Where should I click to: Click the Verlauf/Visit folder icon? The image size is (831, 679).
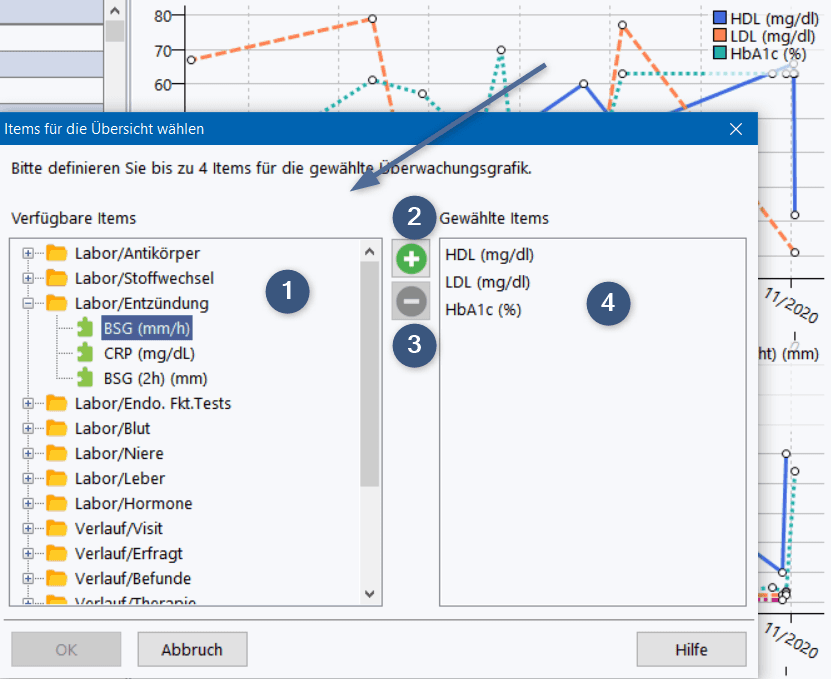coord(56,528)
